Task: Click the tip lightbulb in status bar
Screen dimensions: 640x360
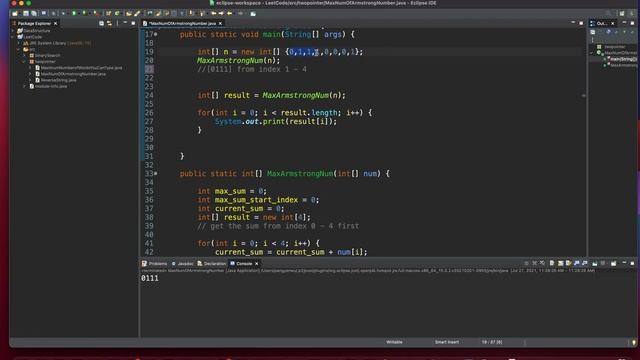Action: 633,342
